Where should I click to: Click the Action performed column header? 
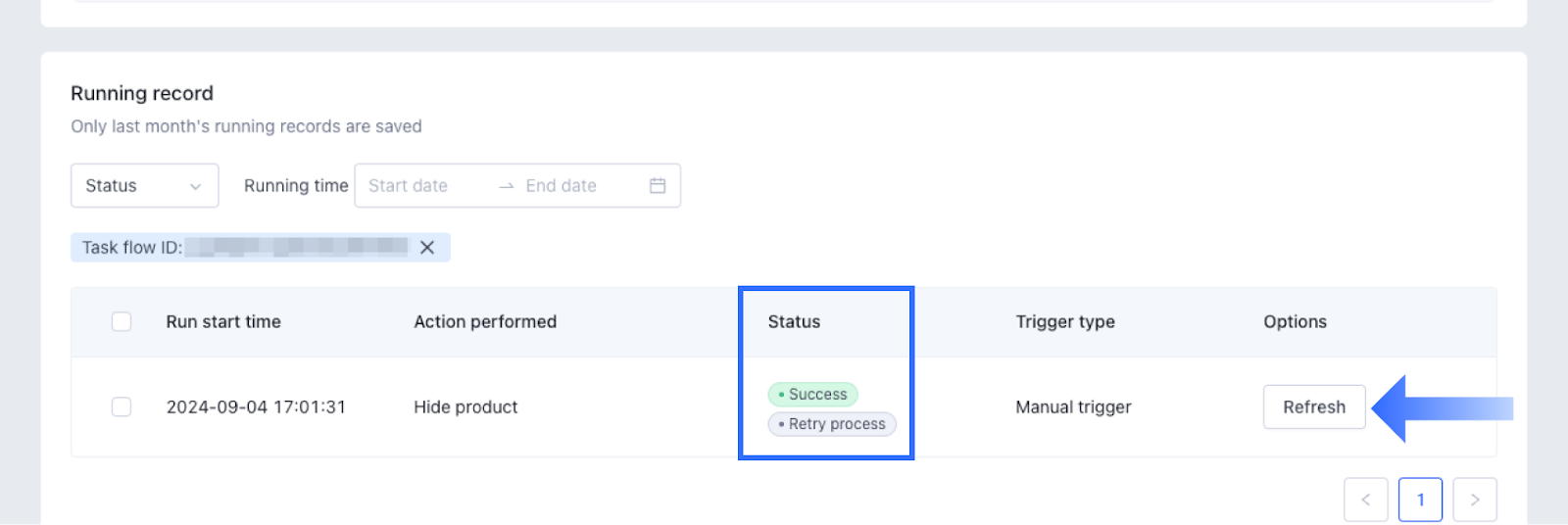point(485,321)
